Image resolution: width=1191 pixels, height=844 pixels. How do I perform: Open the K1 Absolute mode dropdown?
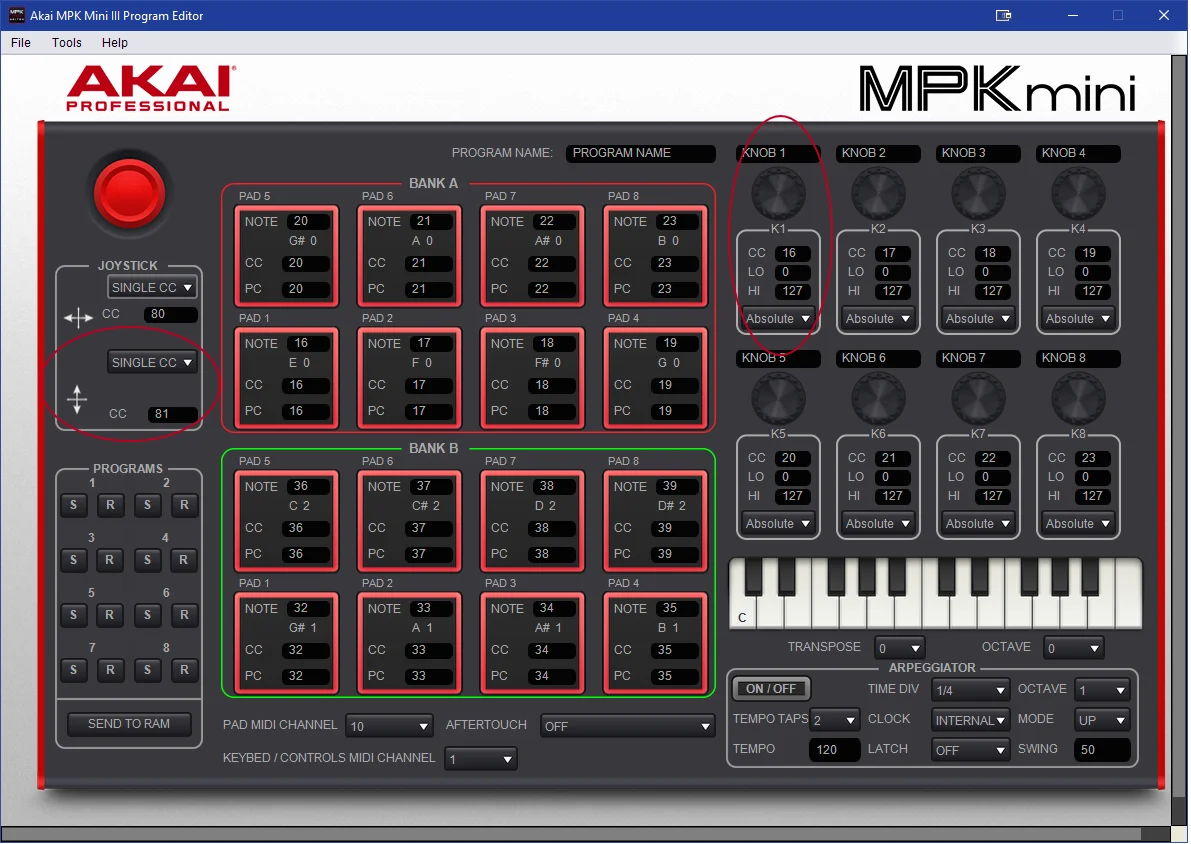point(778,319)
